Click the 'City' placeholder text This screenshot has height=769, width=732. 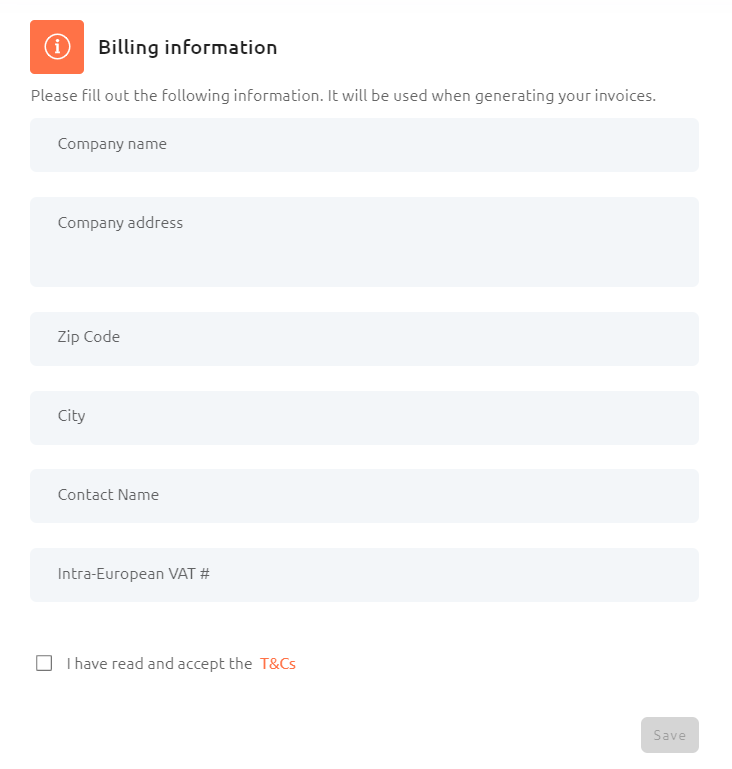click(72, 416)
